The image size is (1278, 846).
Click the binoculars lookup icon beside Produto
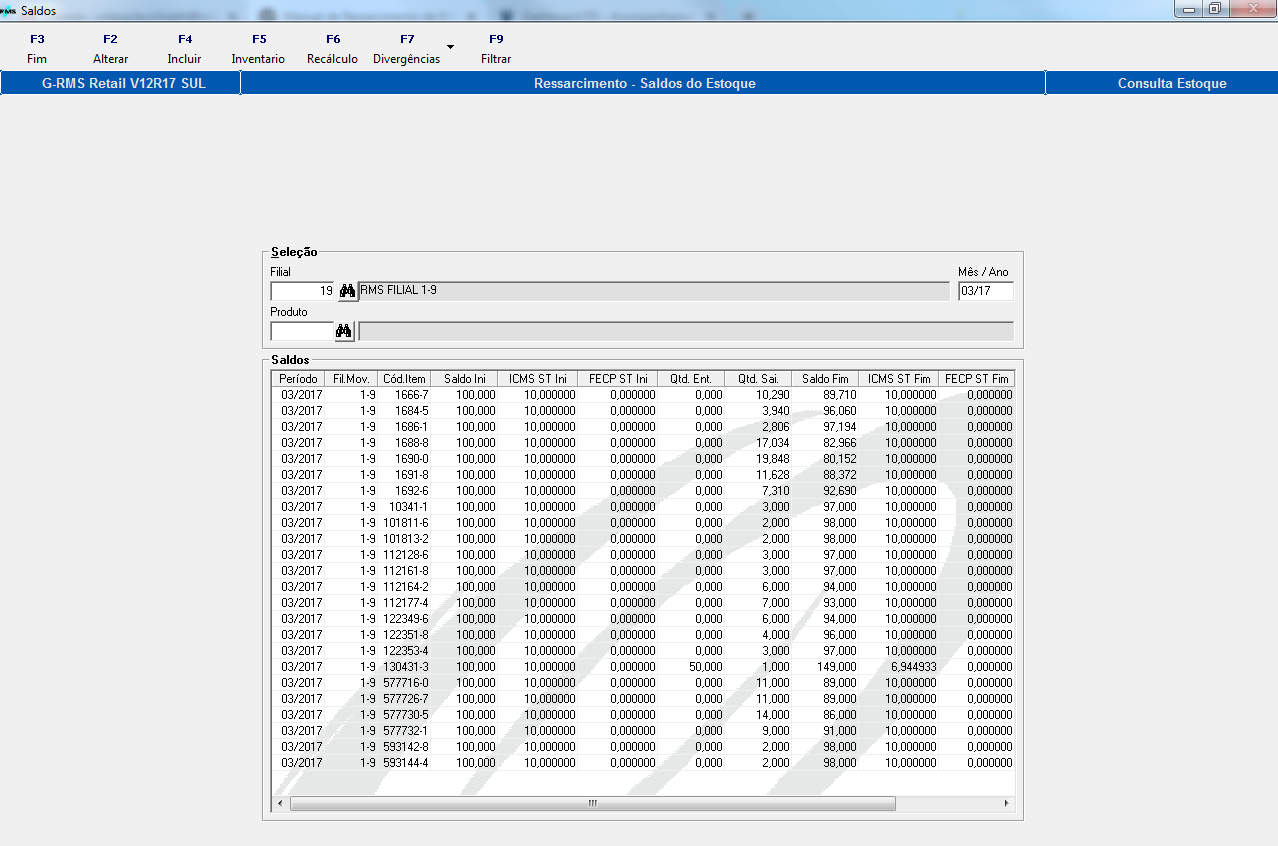[x=344, y=331]
